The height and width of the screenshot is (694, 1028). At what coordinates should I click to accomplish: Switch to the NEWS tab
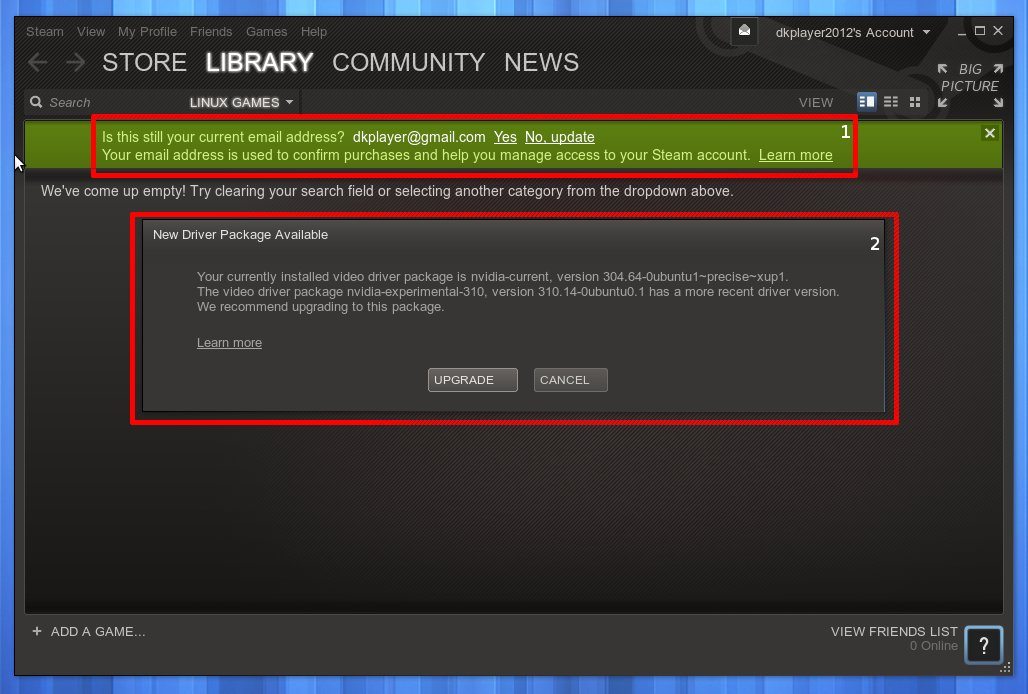pos(542,62)
